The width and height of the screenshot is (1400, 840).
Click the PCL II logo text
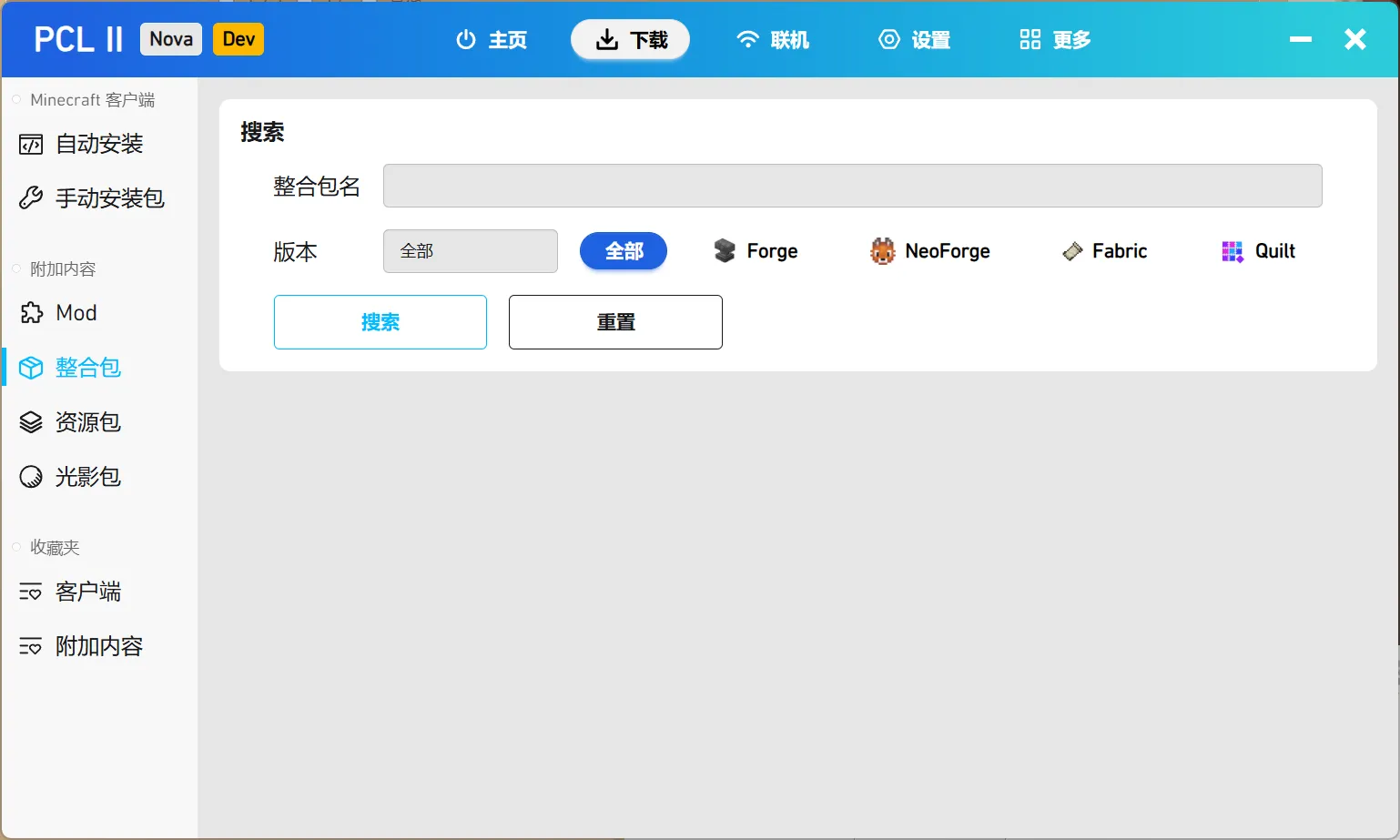click(78, 40)
